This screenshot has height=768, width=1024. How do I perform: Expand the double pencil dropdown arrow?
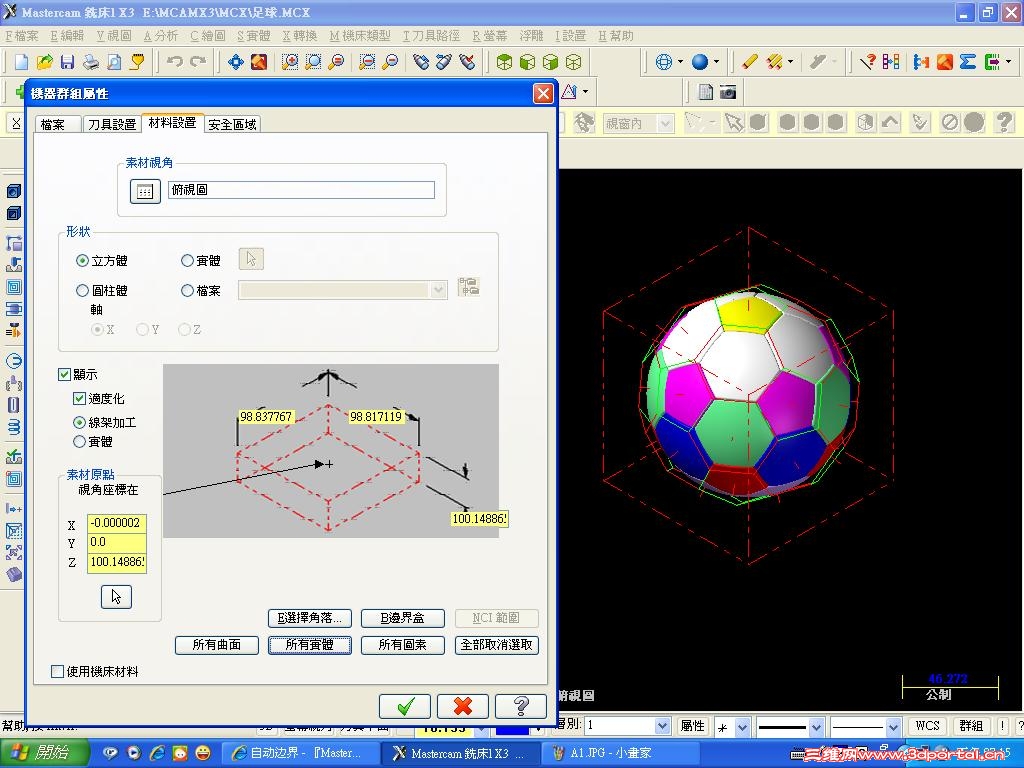pos(791,62)
